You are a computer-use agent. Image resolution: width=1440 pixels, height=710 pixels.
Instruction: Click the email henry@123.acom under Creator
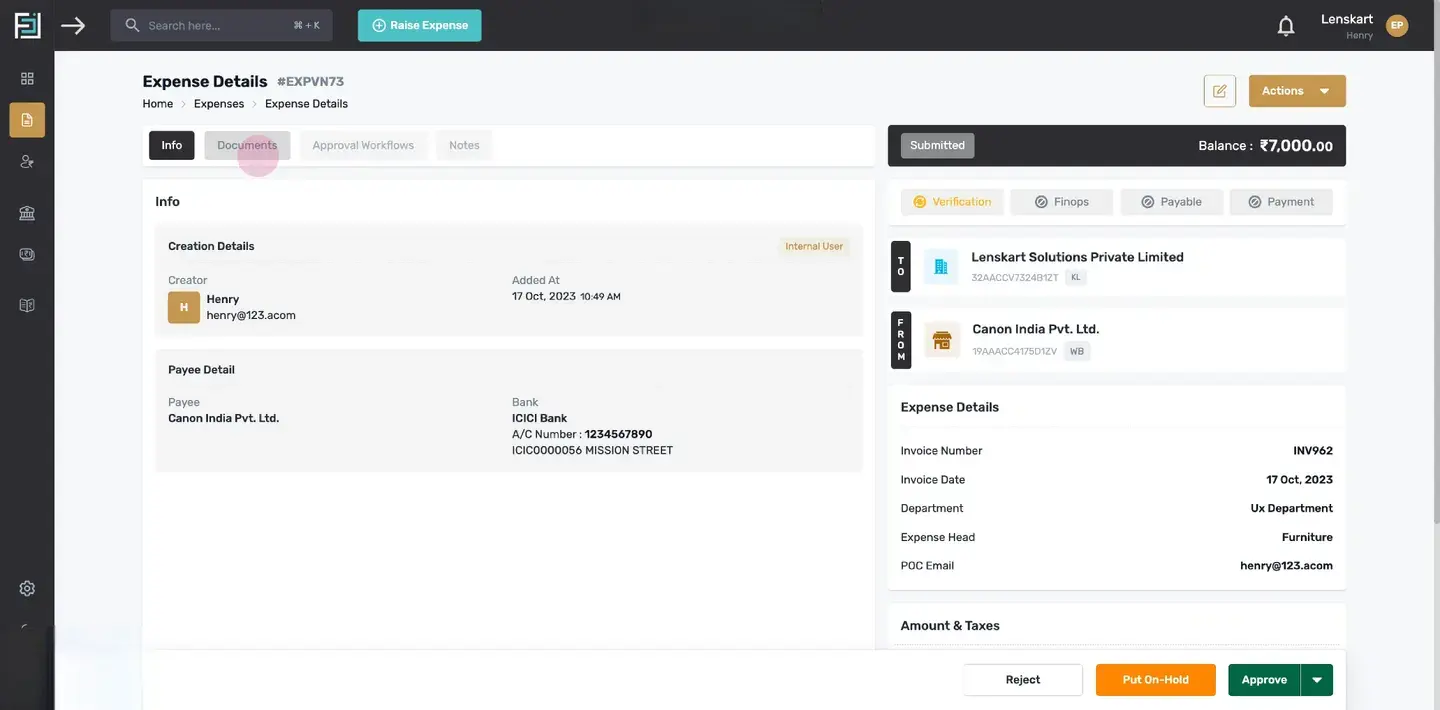[x=251, y=315]
